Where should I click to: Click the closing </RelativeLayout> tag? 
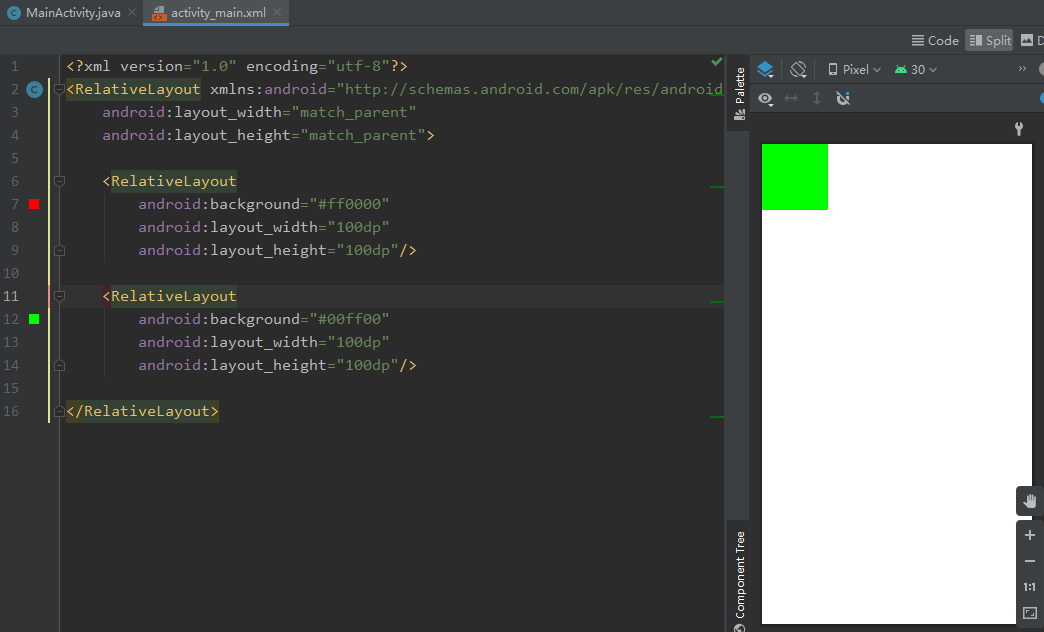[142, 411]
